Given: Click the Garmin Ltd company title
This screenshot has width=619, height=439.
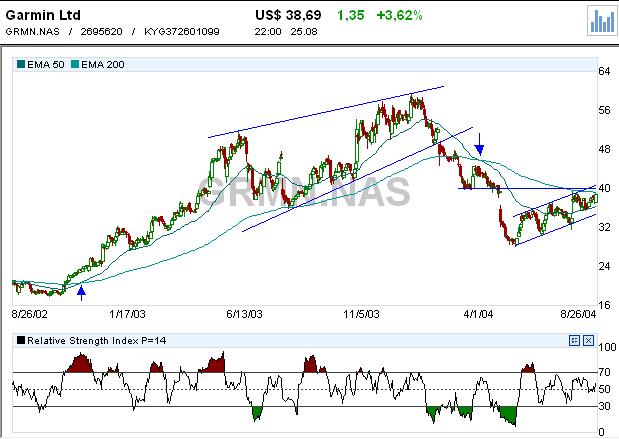Looking at the screenshot, I should (43, 15).
